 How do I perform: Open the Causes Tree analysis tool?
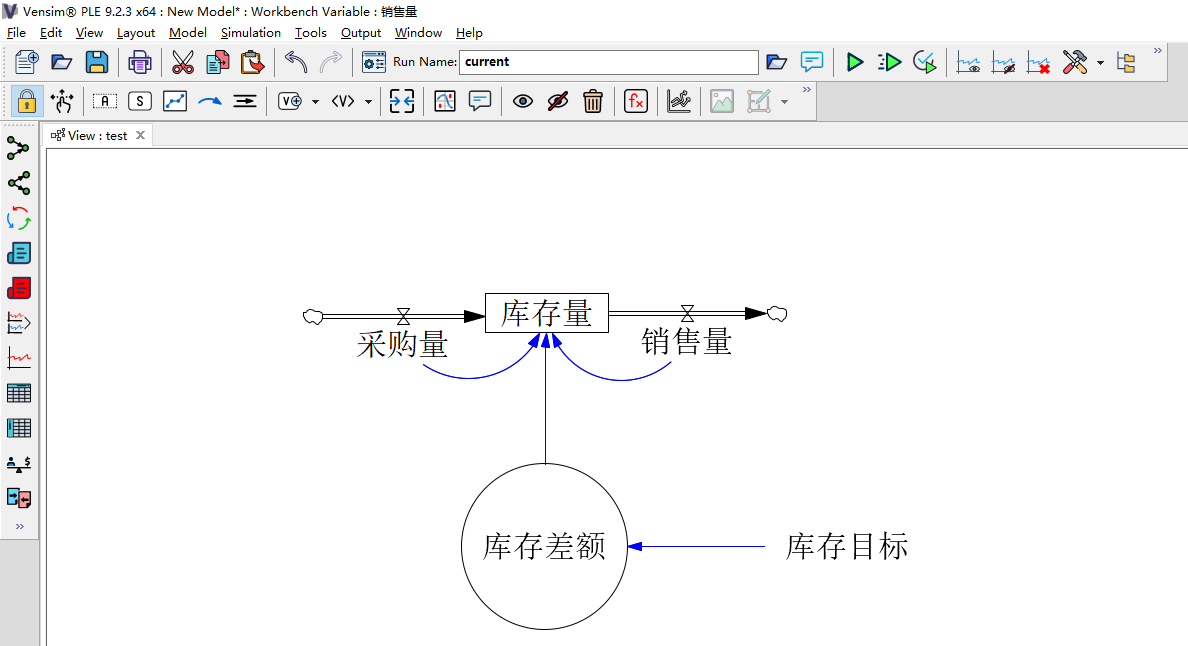(x=19, y=147)
